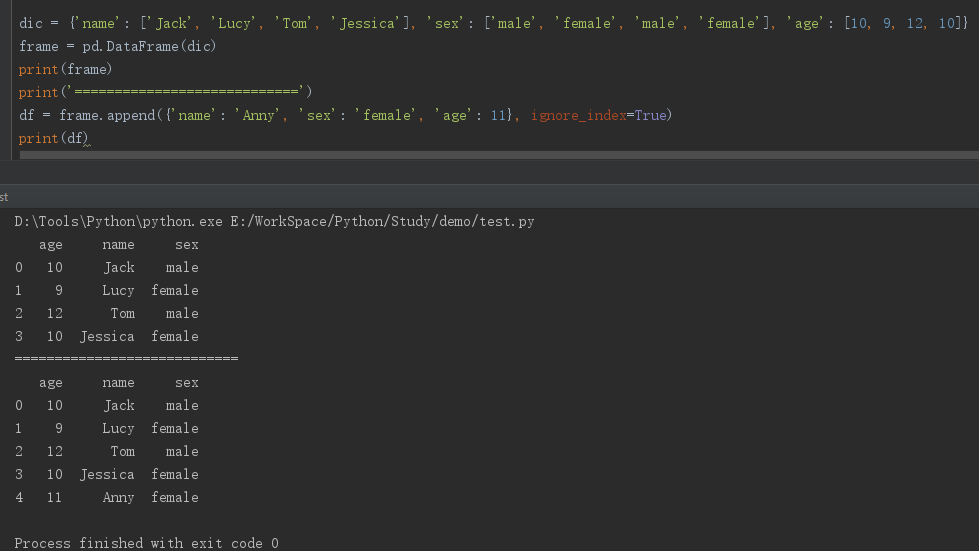Click the print(df) statement
The image size is (979, 551).
point(53,138)
